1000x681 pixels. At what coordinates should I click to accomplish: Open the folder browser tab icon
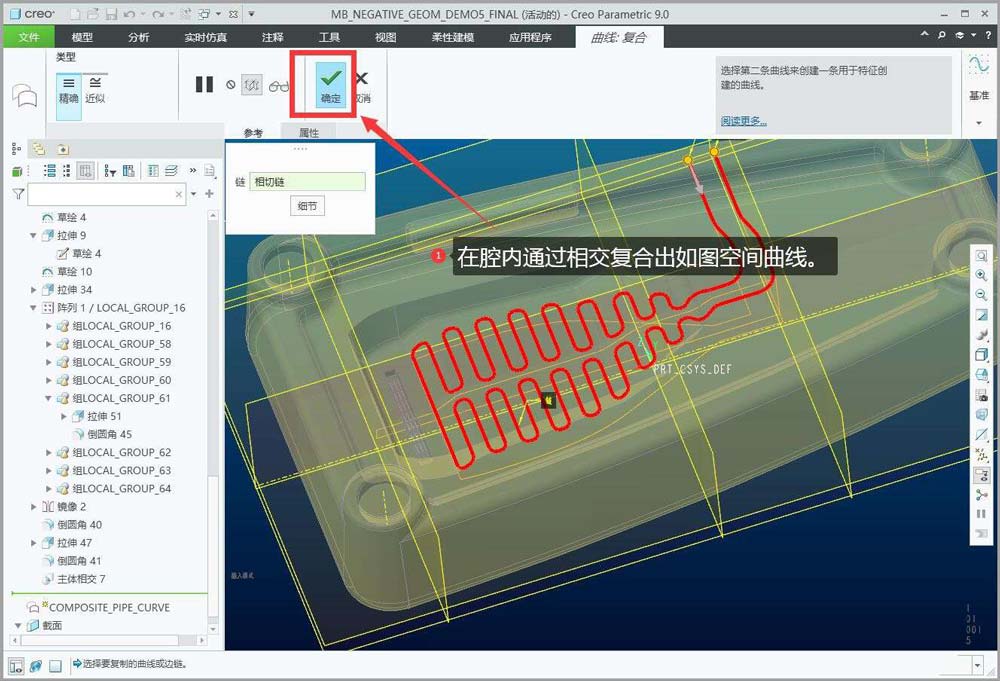[40, 149]
